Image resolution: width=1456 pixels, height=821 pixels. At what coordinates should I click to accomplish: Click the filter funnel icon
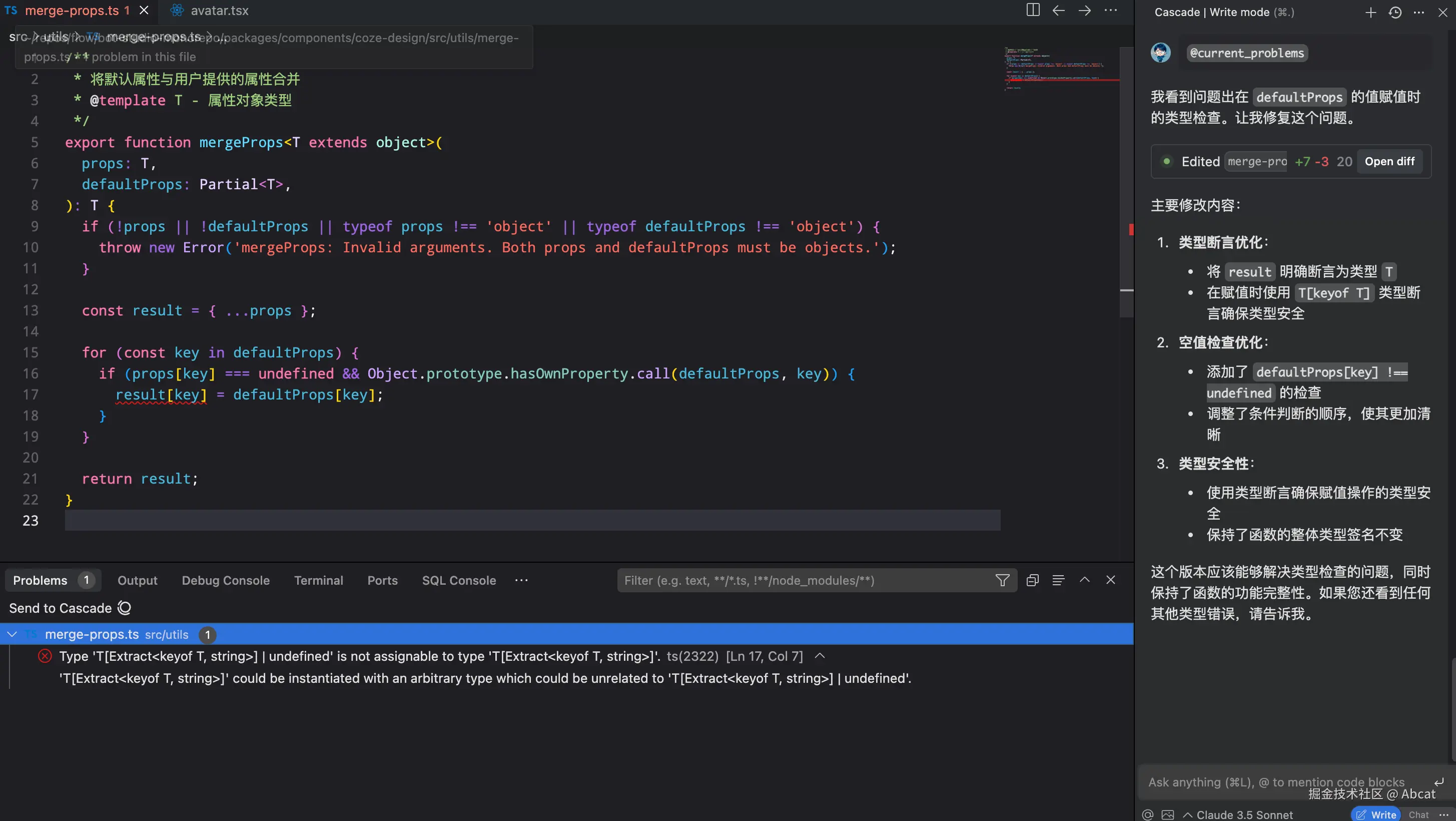point(1002,580)
